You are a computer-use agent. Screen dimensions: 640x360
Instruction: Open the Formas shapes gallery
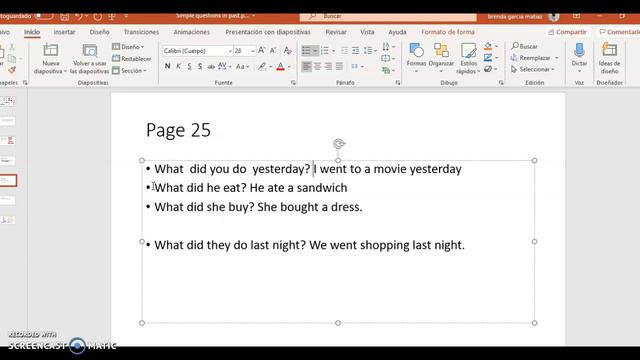tap(416, 58)
